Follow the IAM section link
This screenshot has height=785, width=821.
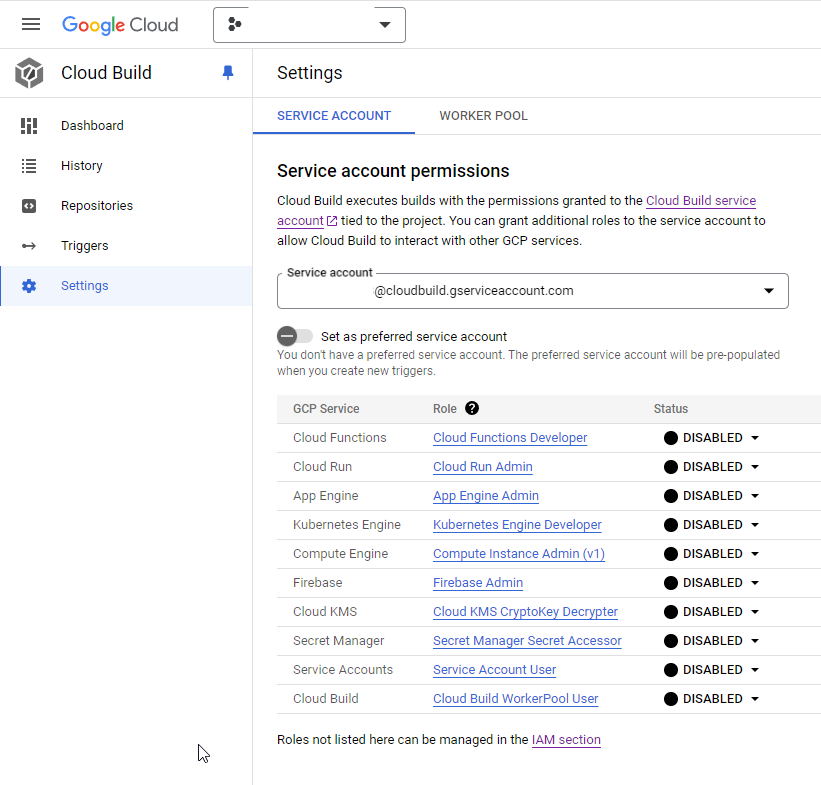click(566, 740)
